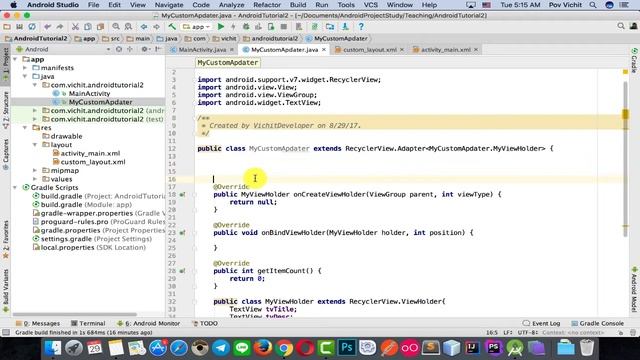This screenshot has width=640, height=360.
Task: Open the Gradle Console panel
Action: (x=598, y=323)
